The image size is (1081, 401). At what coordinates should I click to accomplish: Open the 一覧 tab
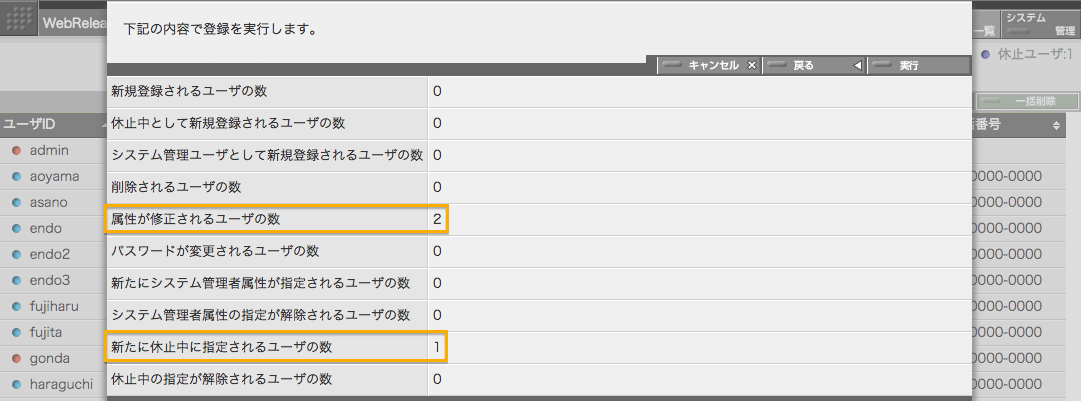click(x=985, y=31)
